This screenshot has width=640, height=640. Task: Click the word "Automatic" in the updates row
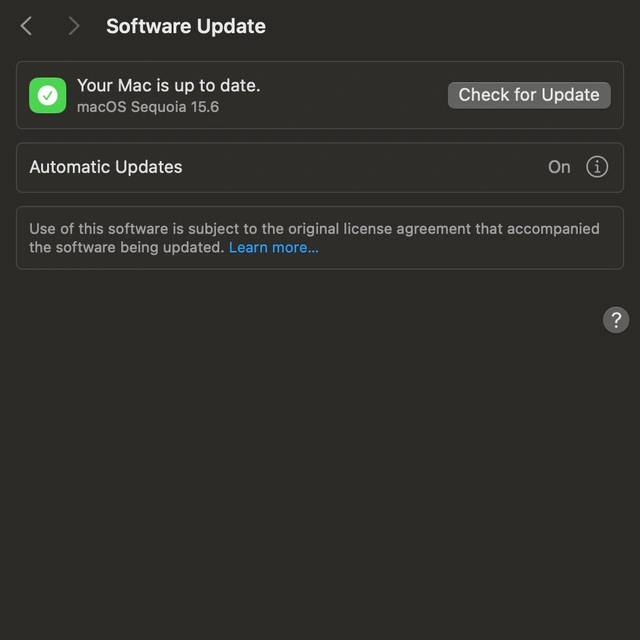coord(70,167)
